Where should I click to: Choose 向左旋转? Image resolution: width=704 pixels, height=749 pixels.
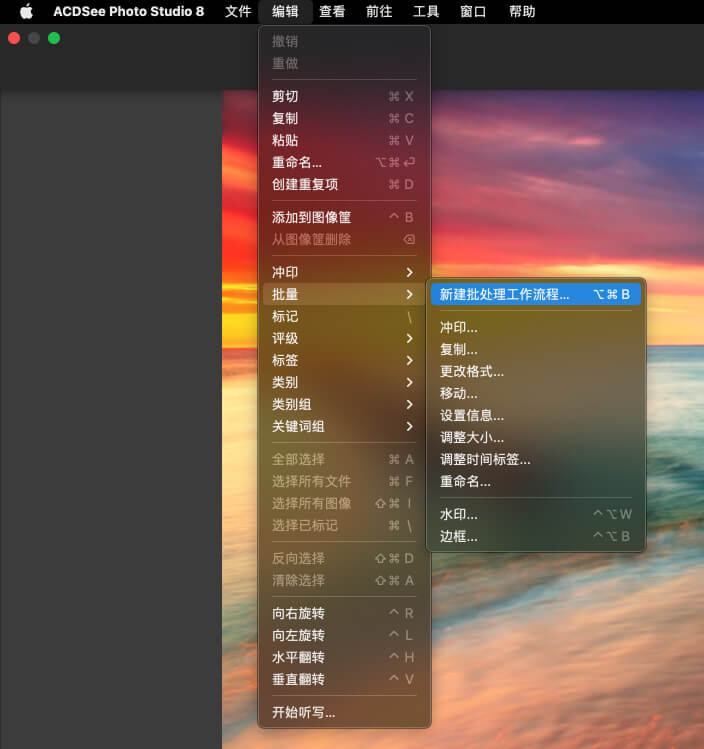pyautogui.click(x=344, y=635)
